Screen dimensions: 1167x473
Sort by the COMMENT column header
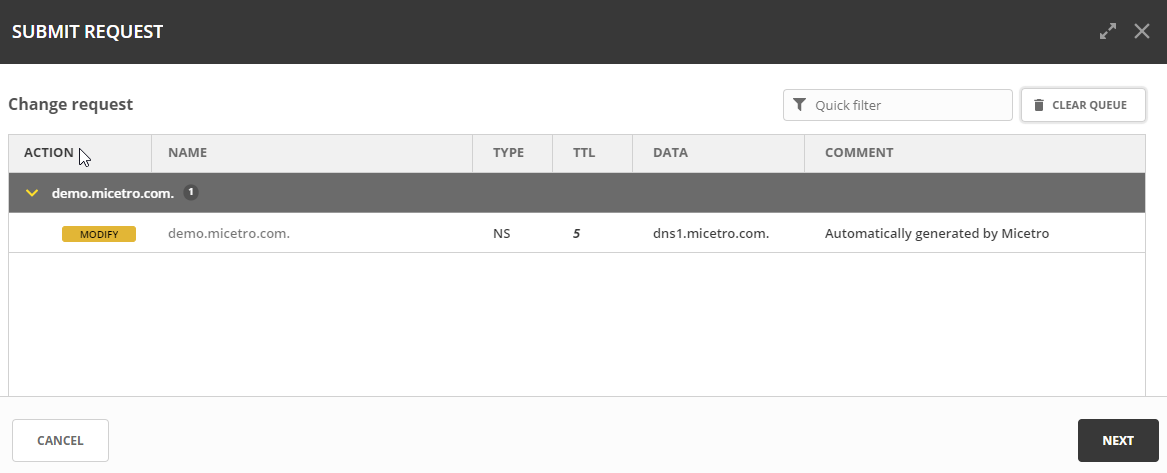point(858,153)
